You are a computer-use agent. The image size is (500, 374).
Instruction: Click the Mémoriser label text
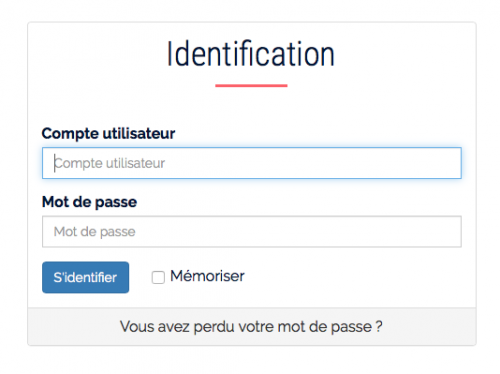(207, 276)
